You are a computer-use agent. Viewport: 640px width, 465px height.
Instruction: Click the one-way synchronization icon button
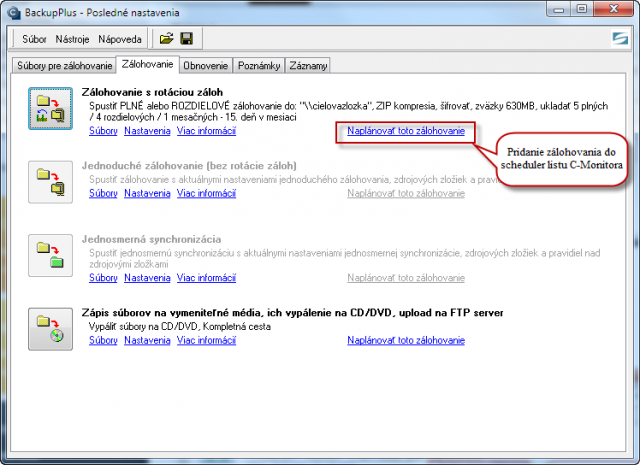point(50,256)
